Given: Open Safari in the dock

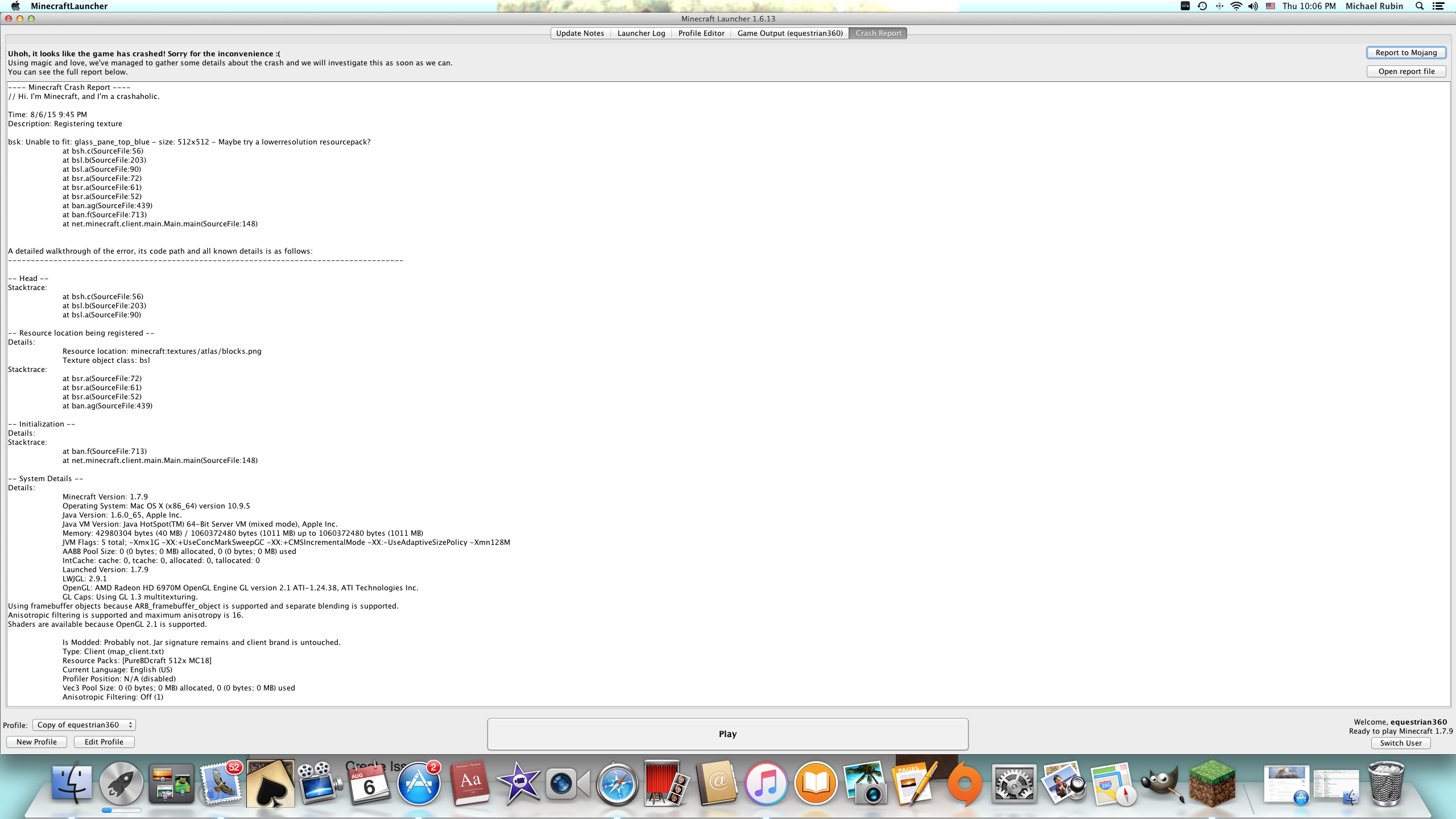Looking at the screenshot, I should click(x=617, y=784).
